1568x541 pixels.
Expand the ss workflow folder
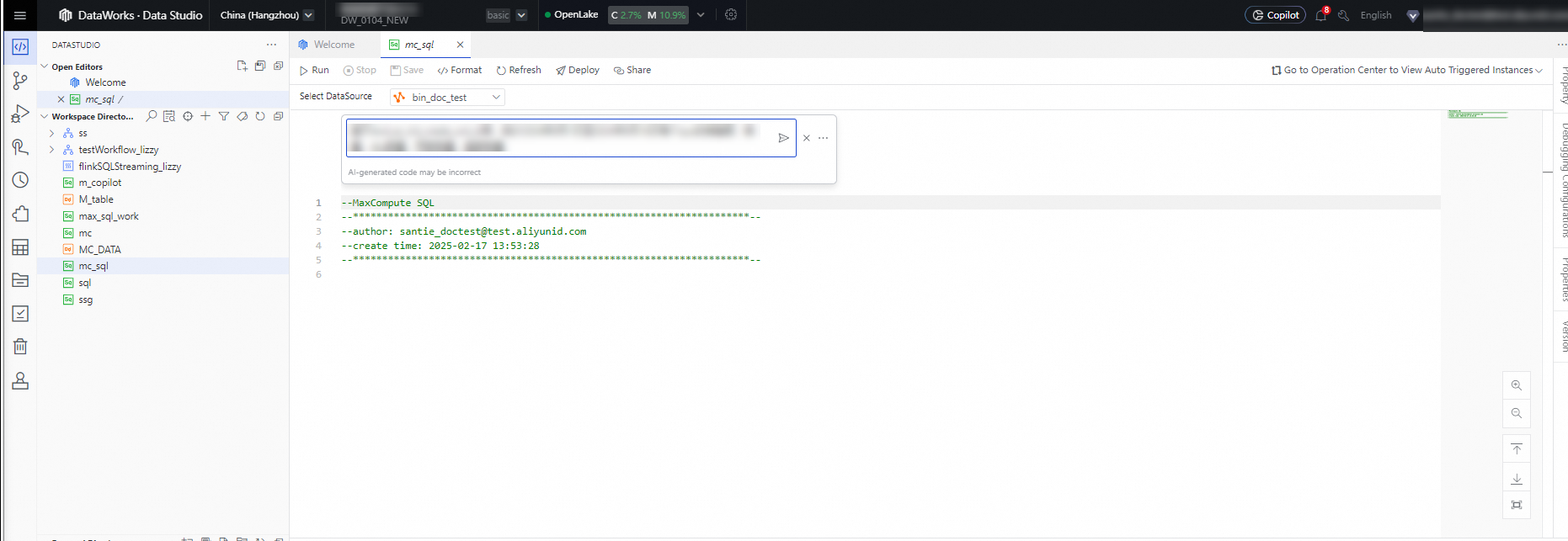tap(51, 133)
